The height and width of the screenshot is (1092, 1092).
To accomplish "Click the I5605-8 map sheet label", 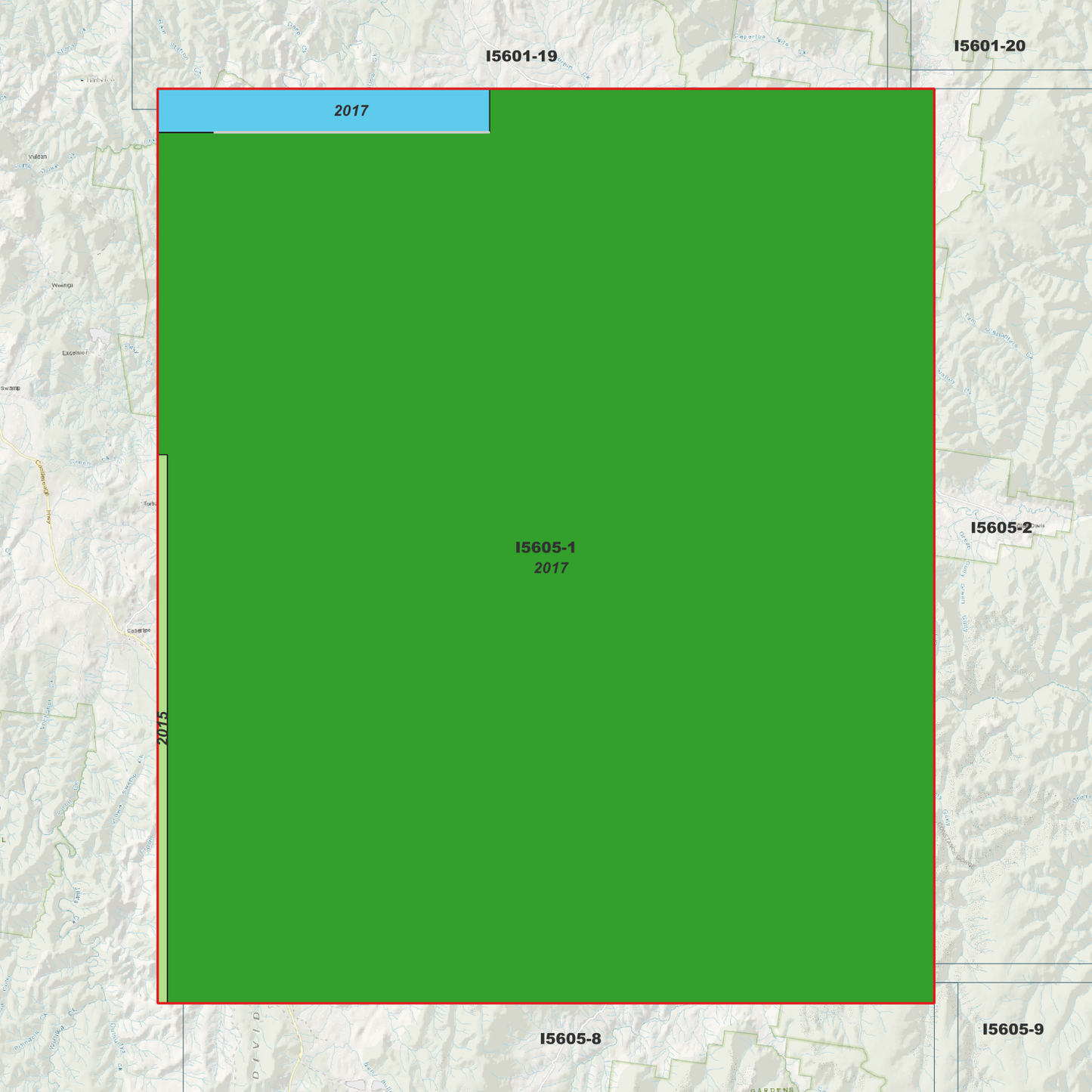I will pos(571,1038).
